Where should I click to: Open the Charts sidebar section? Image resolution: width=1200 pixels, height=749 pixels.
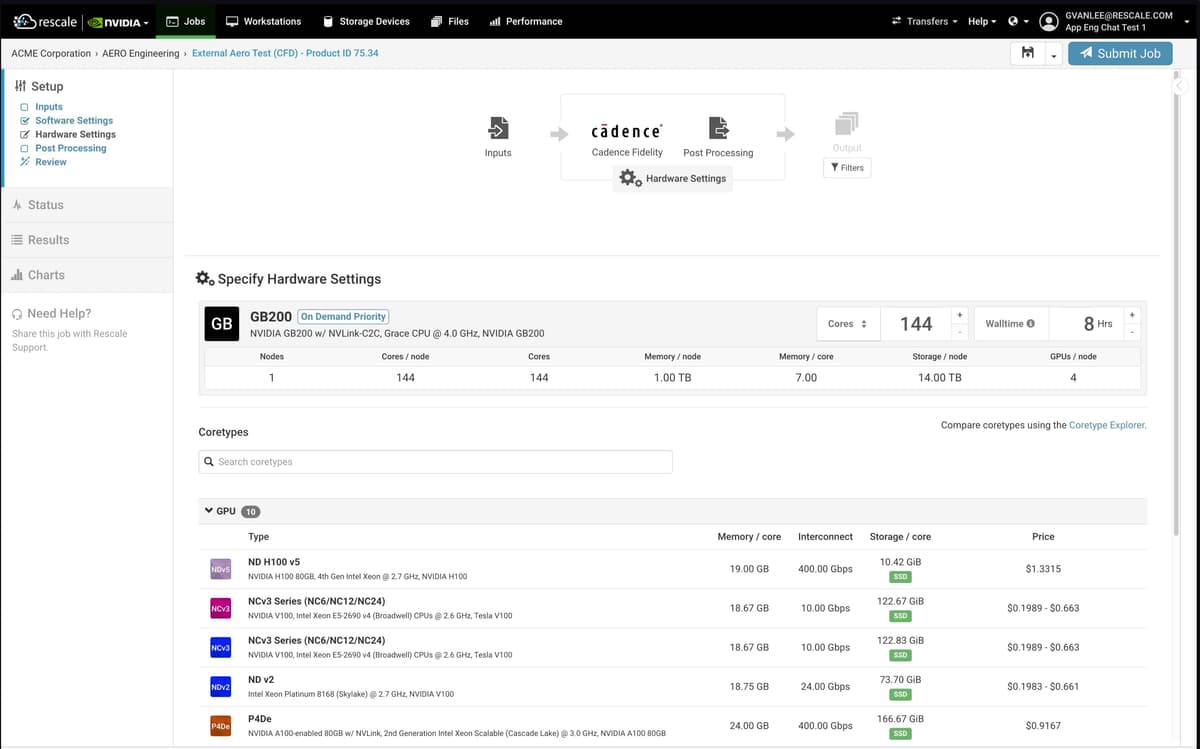point(86,275)
